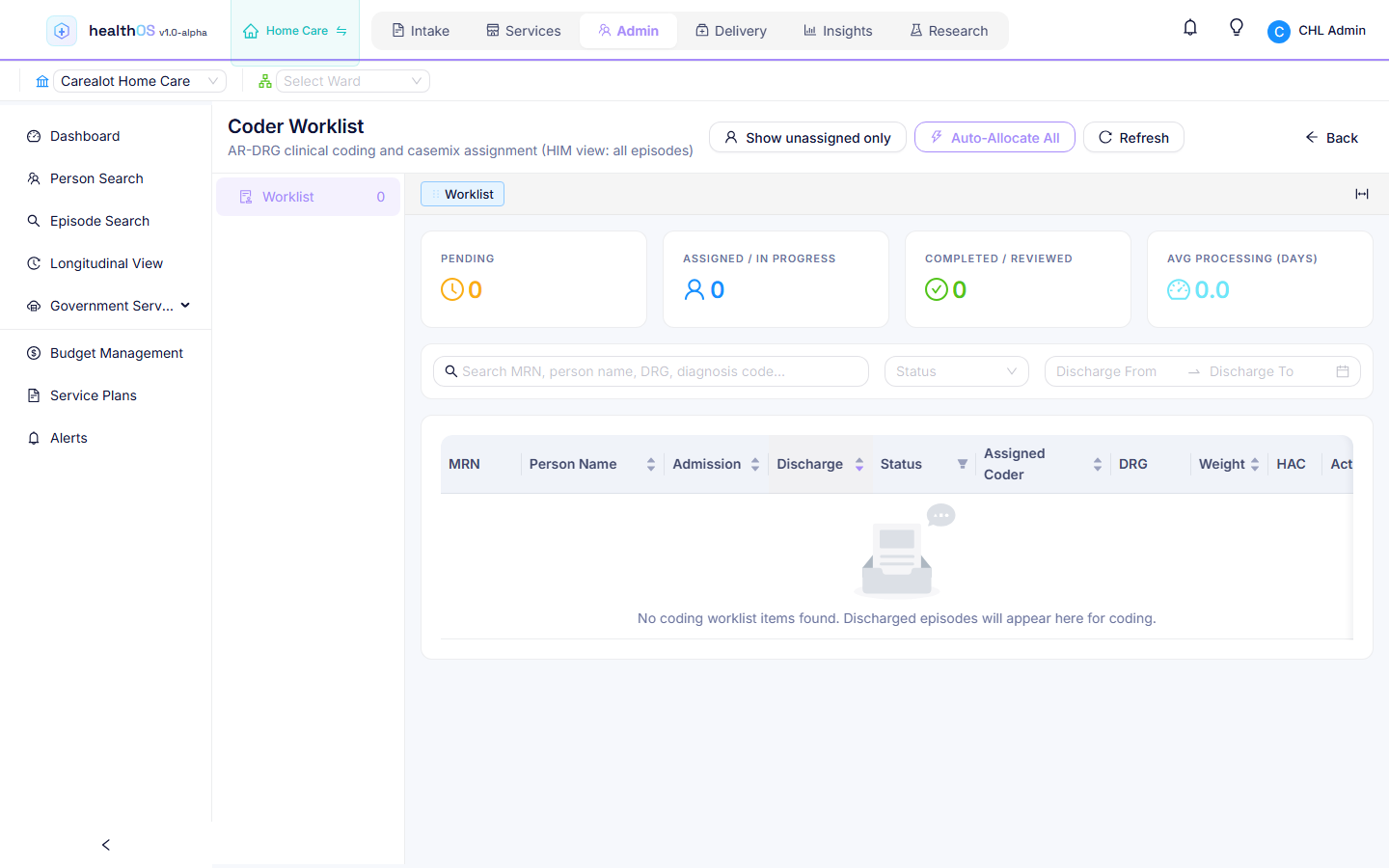Toggle Show unassigned only
1389x868 pixels.
pos(807,137)
